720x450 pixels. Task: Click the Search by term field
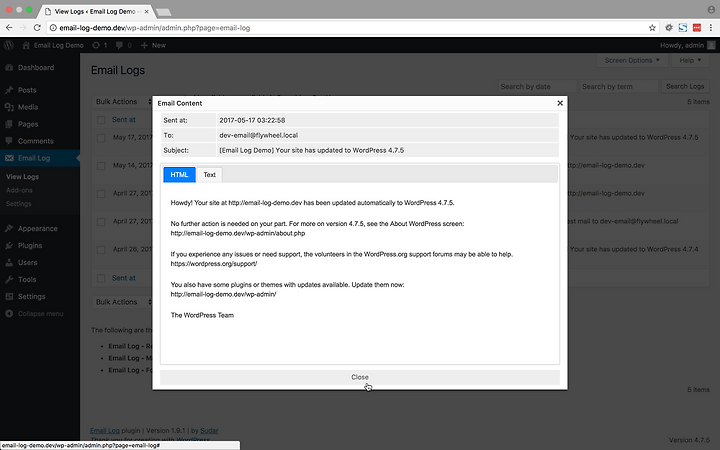click(x=619, y=86)
